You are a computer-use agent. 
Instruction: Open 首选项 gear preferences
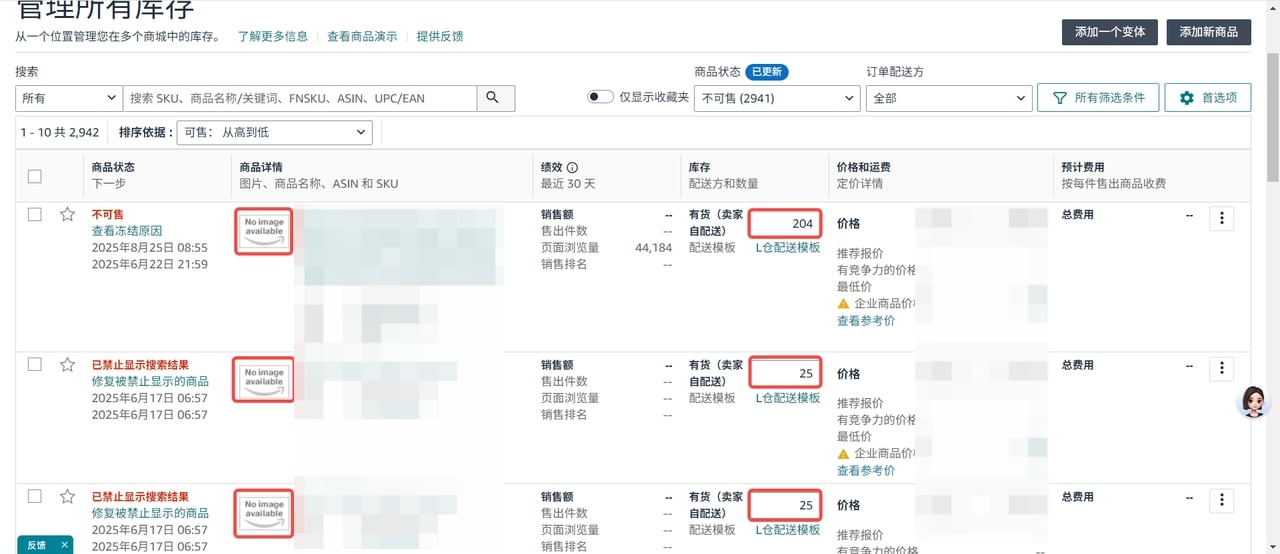1208,98
